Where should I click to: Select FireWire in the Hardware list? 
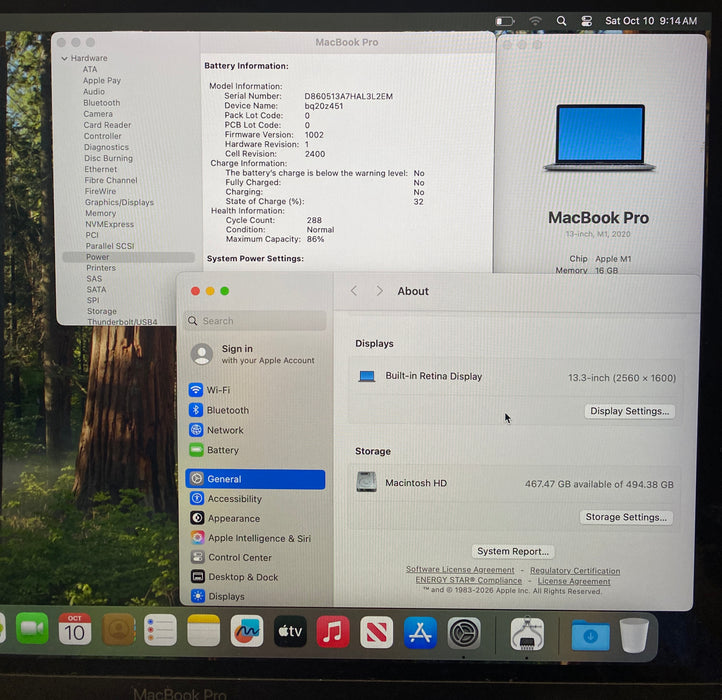coord(100,191)
